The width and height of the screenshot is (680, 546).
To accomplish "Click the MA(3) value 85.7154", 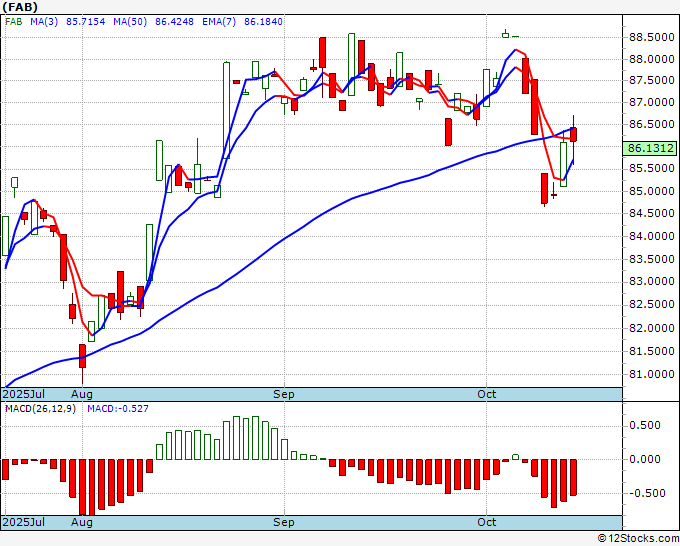I will 85,22.
